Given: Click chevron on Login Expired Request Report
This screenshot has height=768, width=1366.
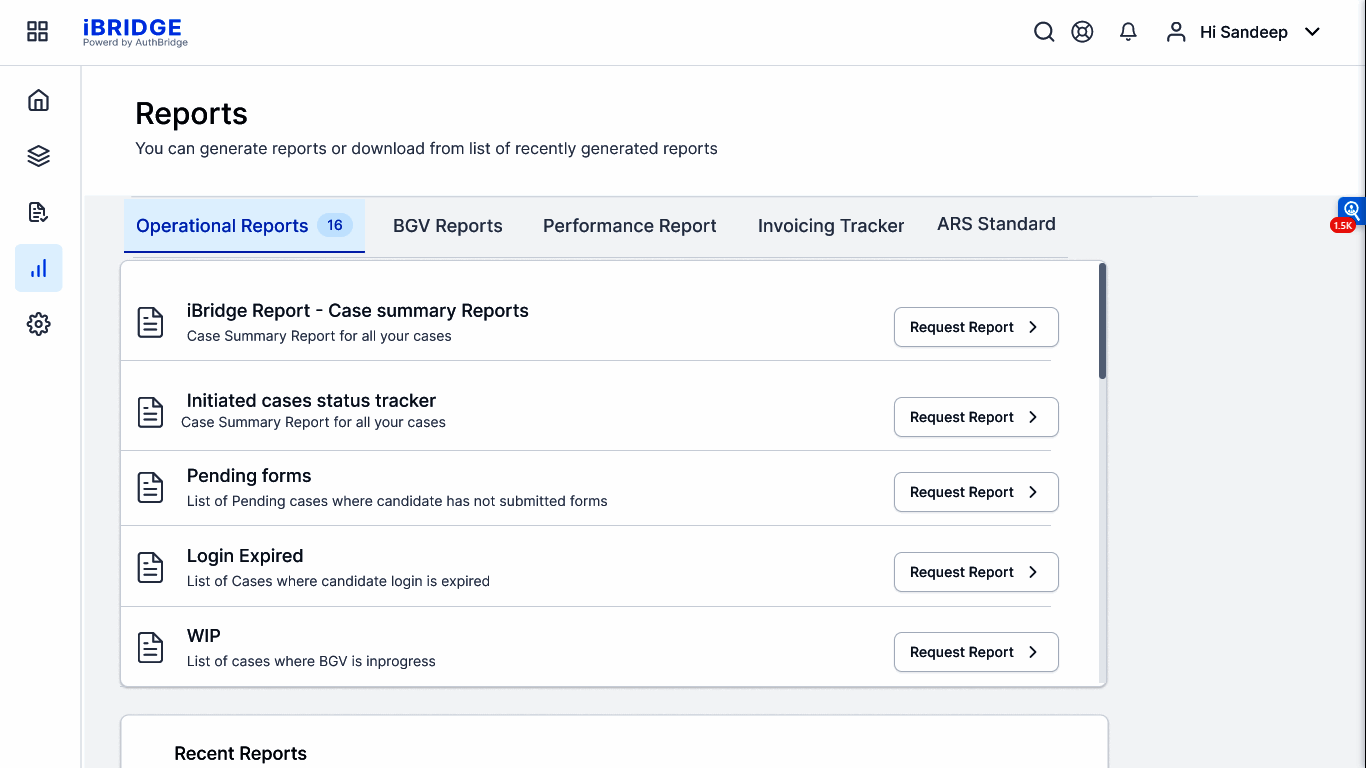Looking at the screenshot, I should (x=1033, y=572).
